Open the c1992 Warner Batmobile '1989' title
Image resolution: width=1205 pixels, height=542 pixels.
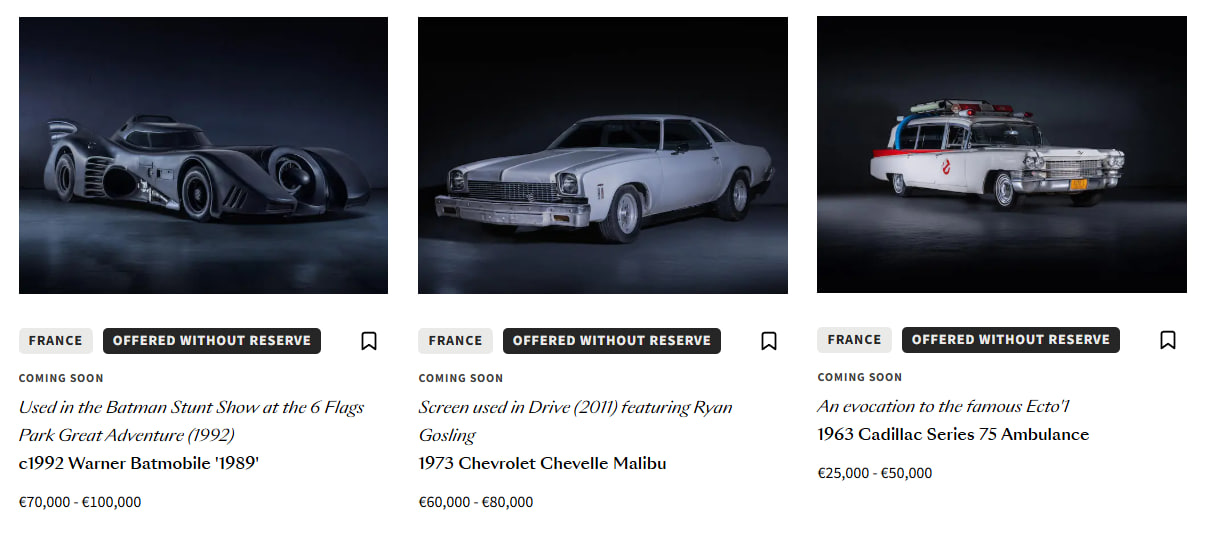[x=139, y=463]
